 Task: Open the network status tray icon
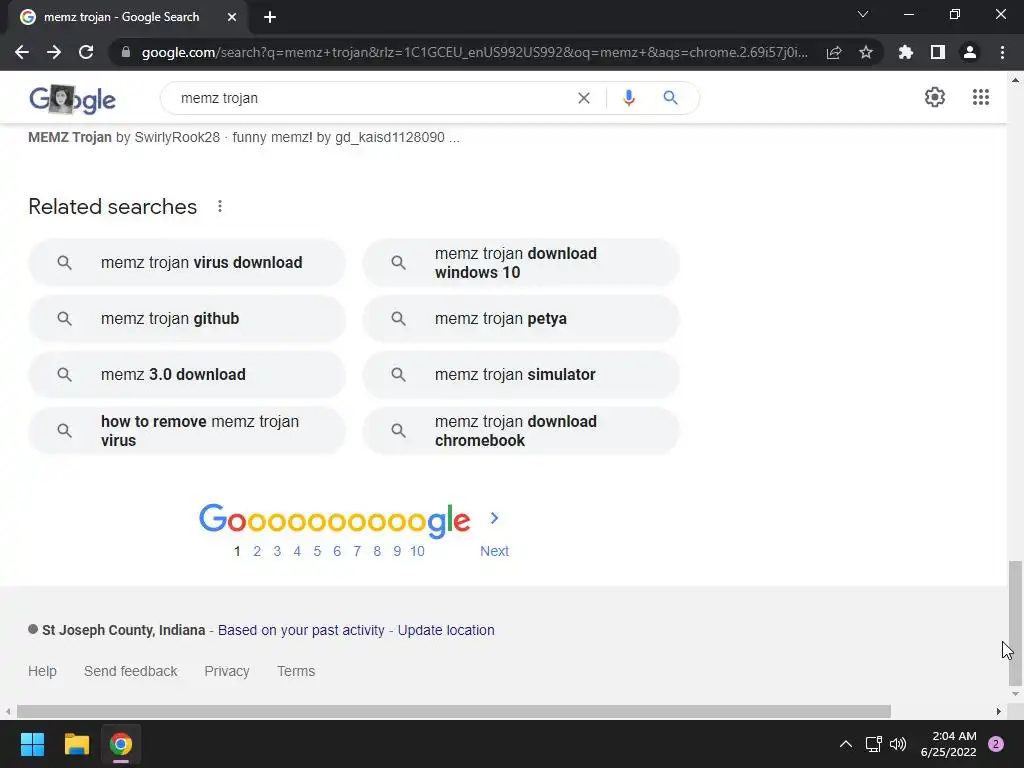873,744
